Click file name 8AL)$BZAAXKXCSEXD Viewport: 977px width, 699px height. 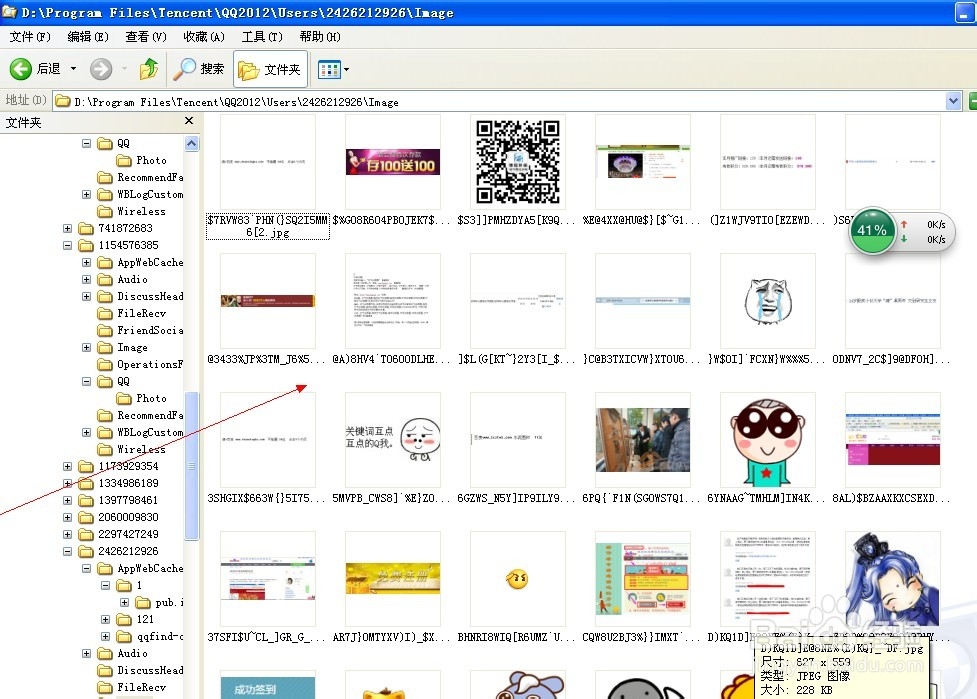point(891,498)
